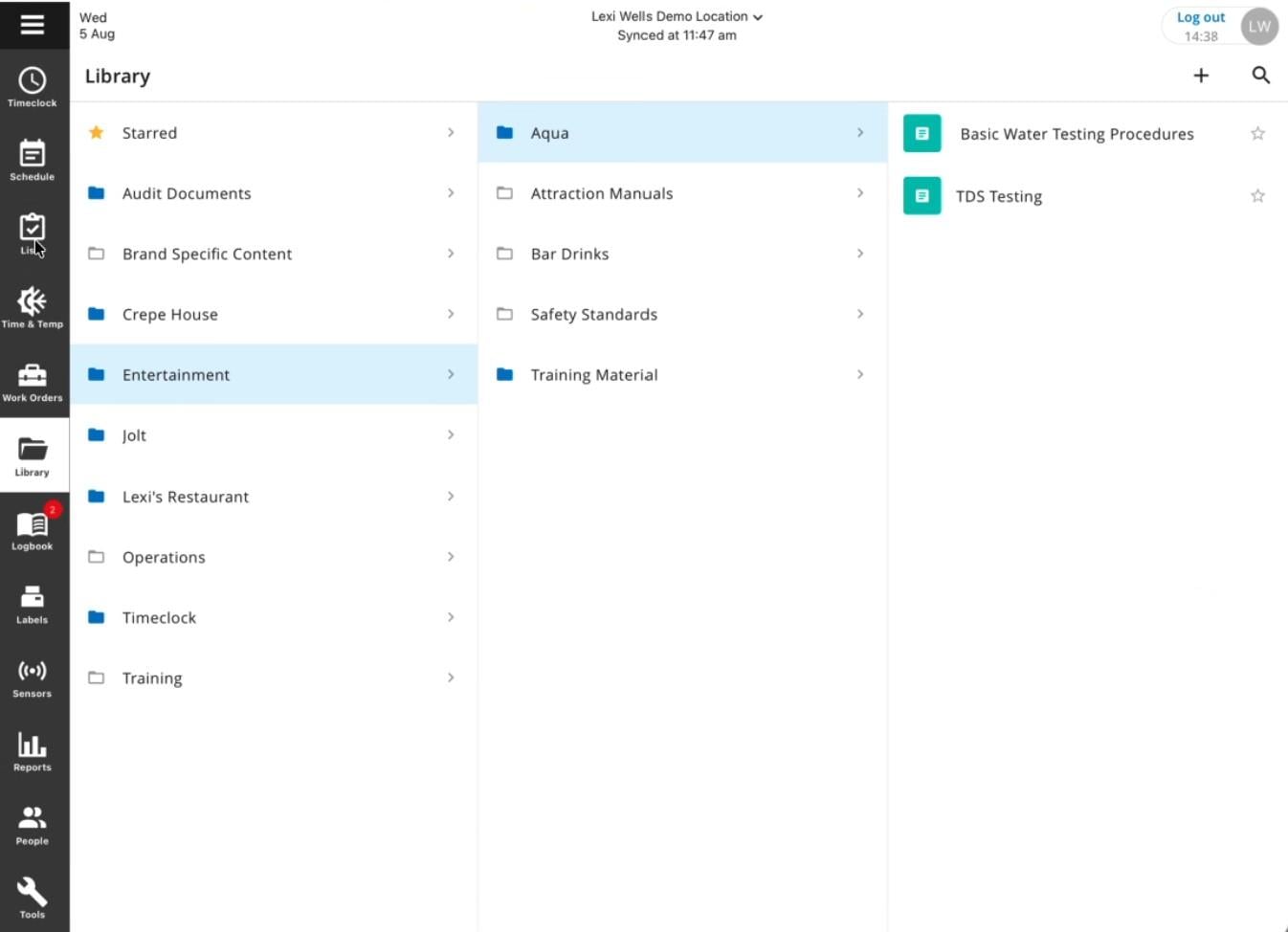Image resolution: width=1288 pixels, height=932 pixels.
Task: Select the Training folder row
Action: click(274, 677)
